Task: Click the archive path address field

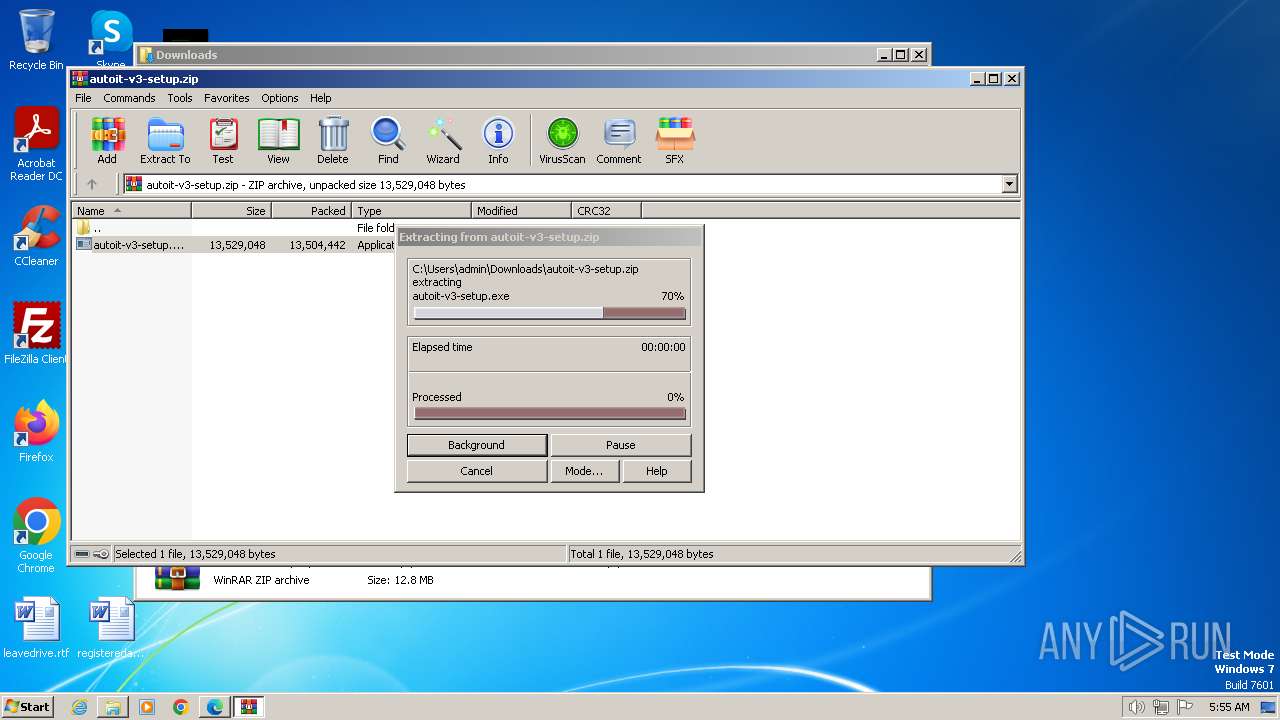Action: [x=570, y=184]
